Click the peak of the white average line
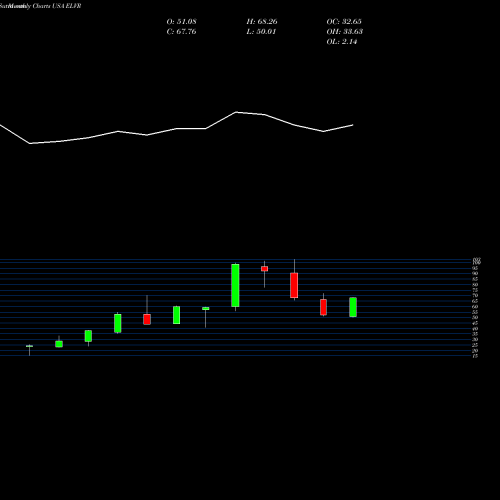The height and width of the screenshot is (500, 500). [237, 112]
